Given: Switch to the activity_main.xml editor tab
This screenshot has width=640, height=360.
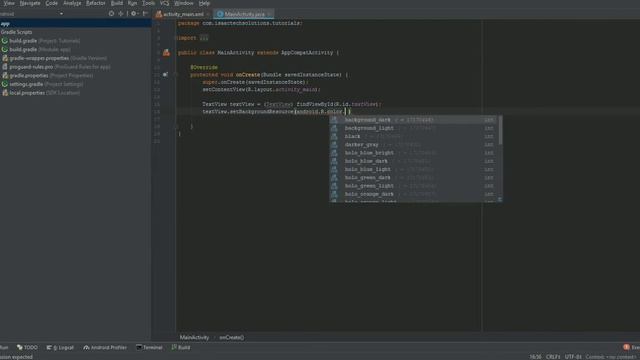Looking at the screenshot, I should 183,14.
